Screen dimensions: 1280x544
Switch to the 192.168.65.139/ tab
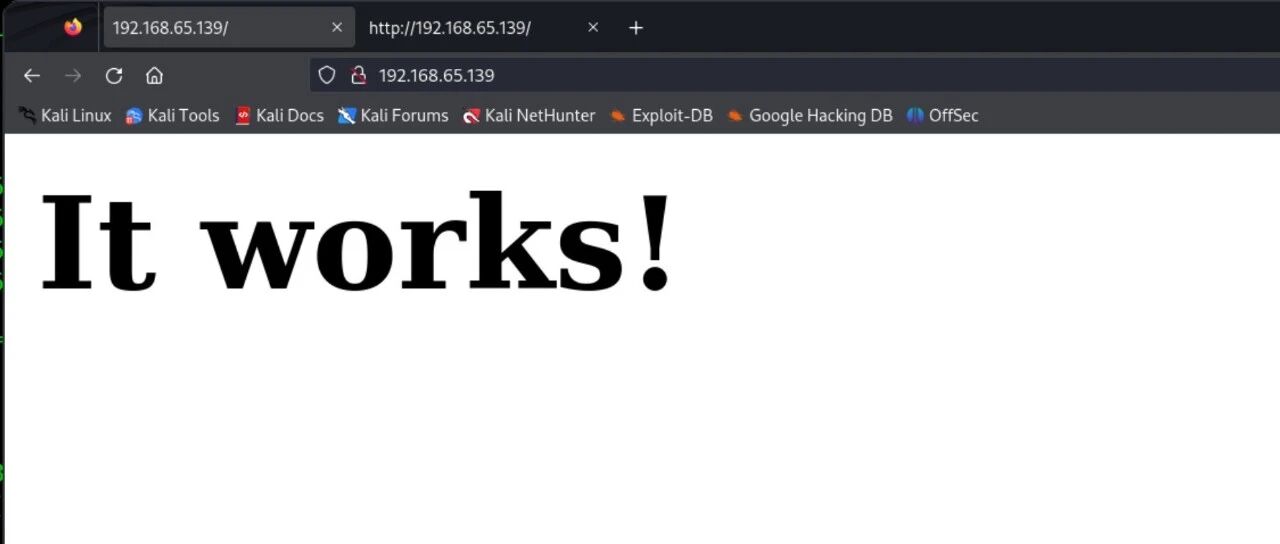(229, 28)
